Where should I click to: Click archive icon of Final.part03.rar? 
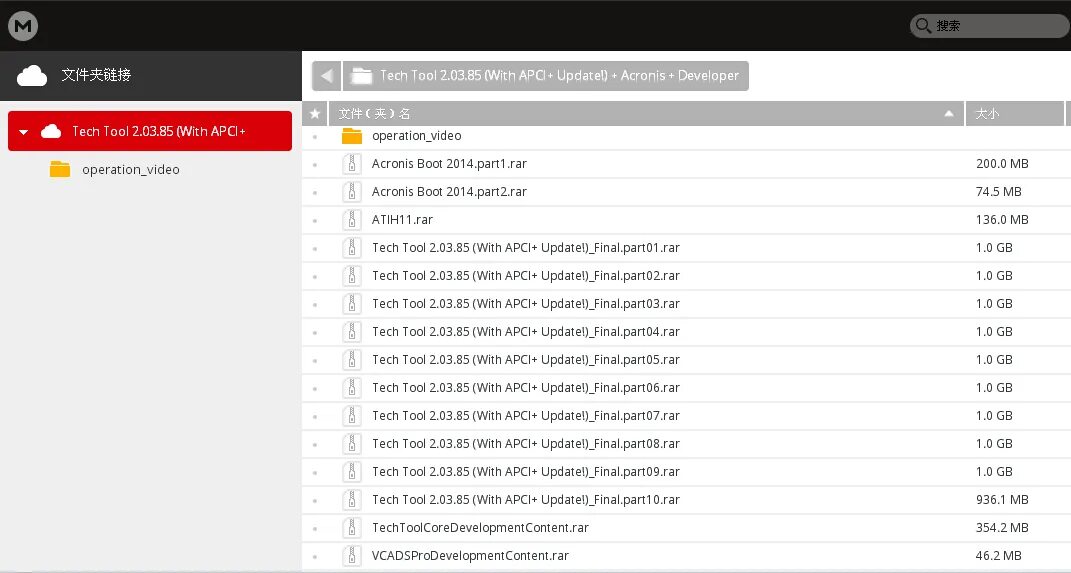352,304
